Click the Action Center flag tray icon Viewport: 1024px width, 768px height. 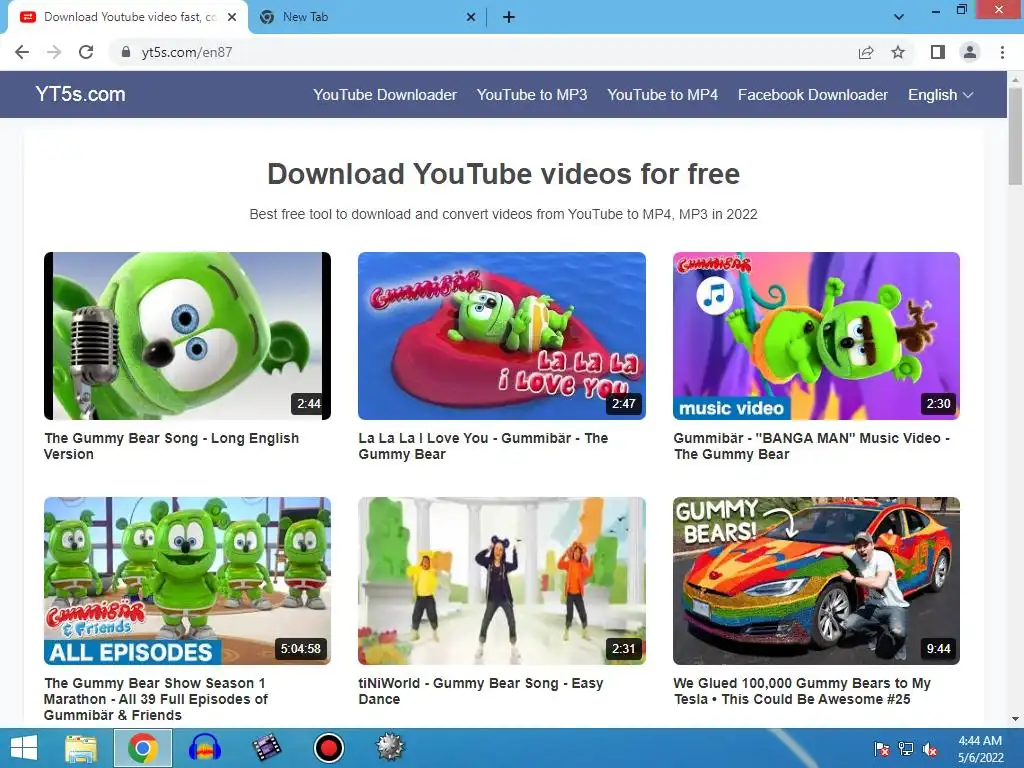(x=881, y=748)
